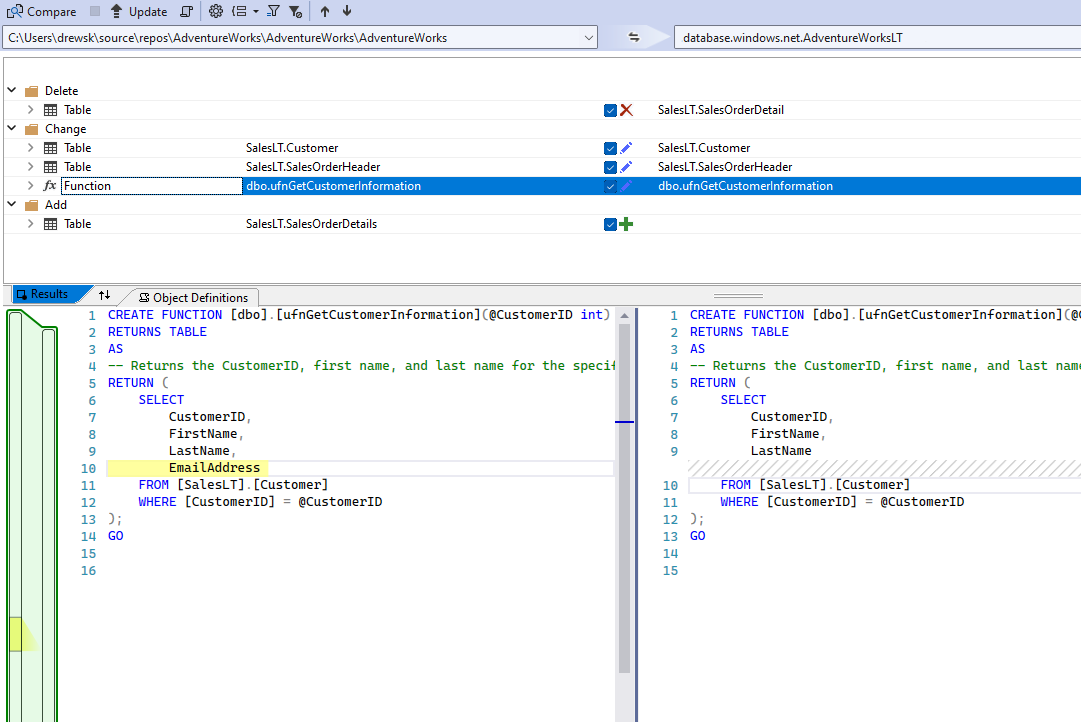Image resolution: width=1081 pixels, height=722 pixels.
Task: Expand the SalesLT.SalesOrderHeader table row
Action: click(x=30, y=166)
